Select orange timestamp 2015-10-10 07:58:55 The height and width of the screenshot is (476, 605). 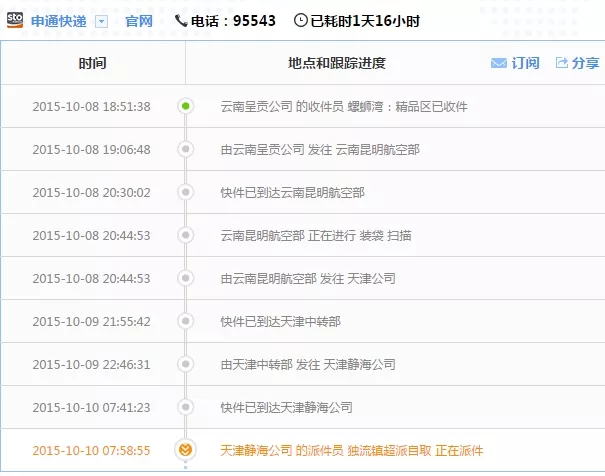click(91, 451)
